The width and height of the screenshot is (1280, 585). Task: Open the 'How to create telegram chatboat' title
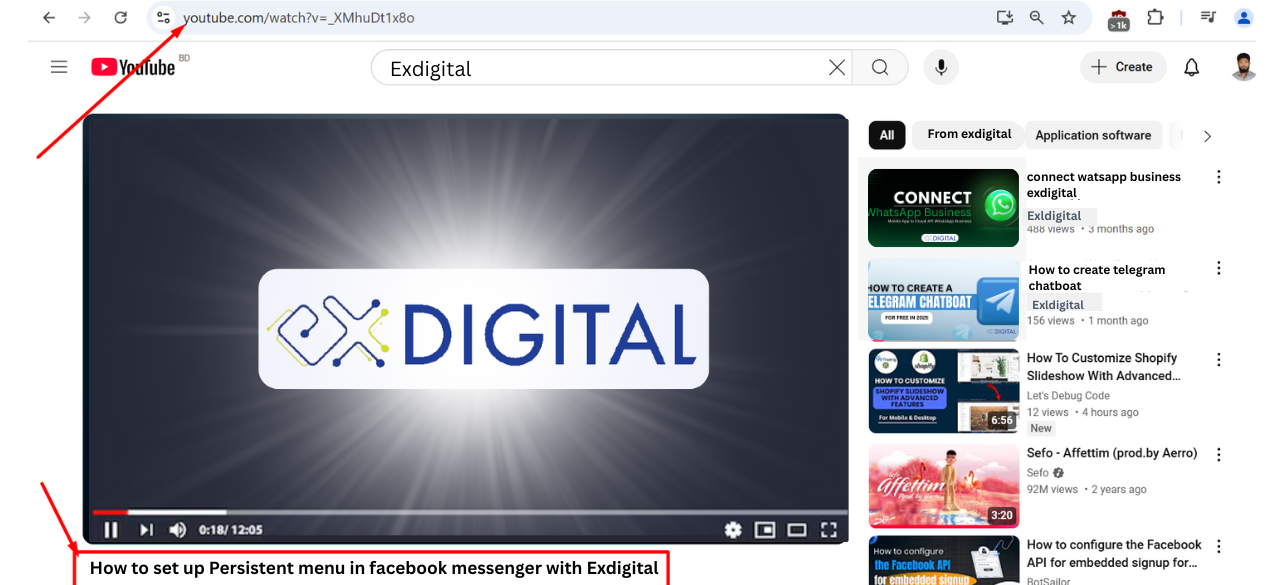tap(1097, 278)
